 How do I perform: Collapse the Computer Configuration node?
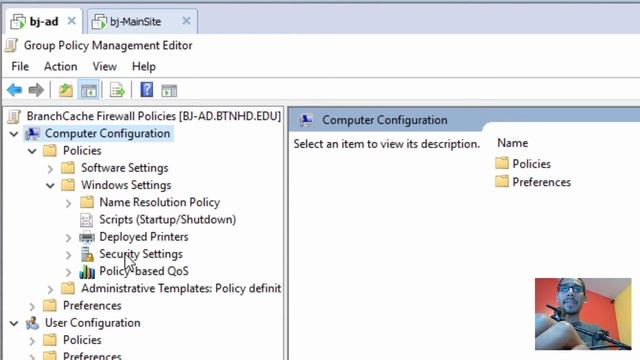point(14,134)
